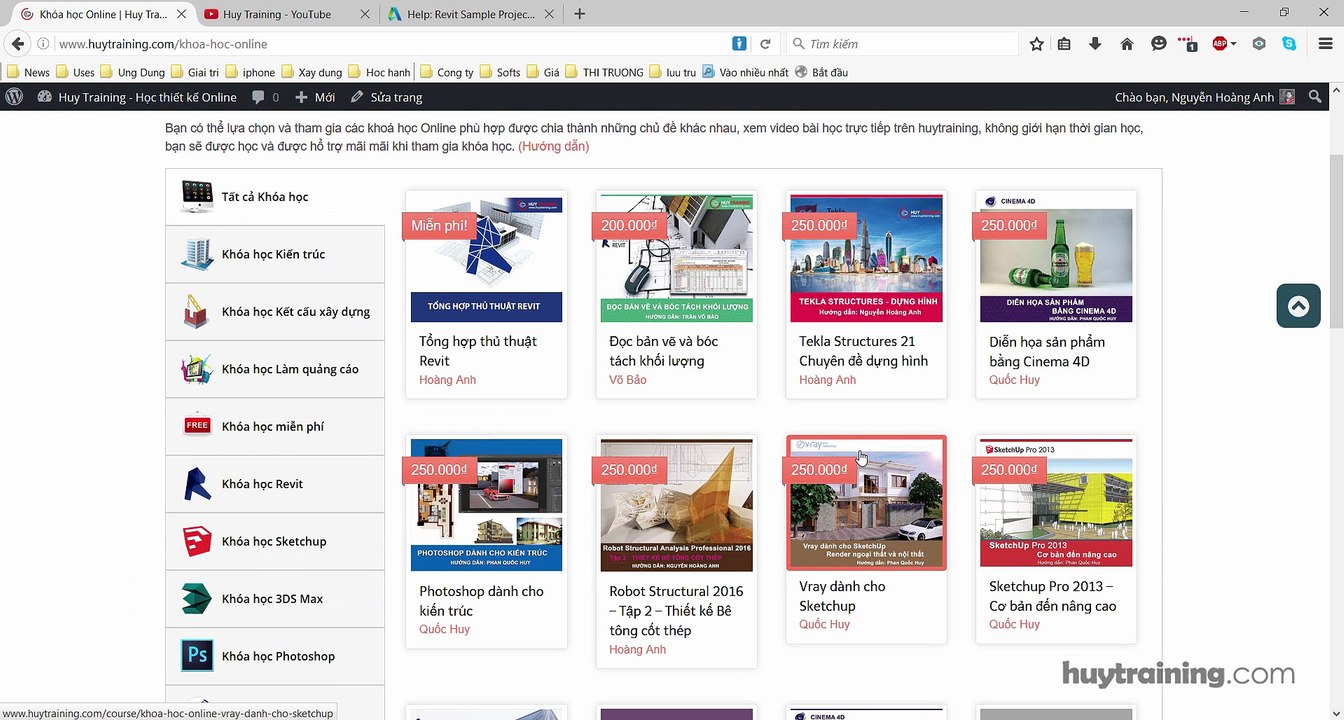Open the bookmarks list icon
This screenshot has width=1344, height=720.
[1064, 44]
